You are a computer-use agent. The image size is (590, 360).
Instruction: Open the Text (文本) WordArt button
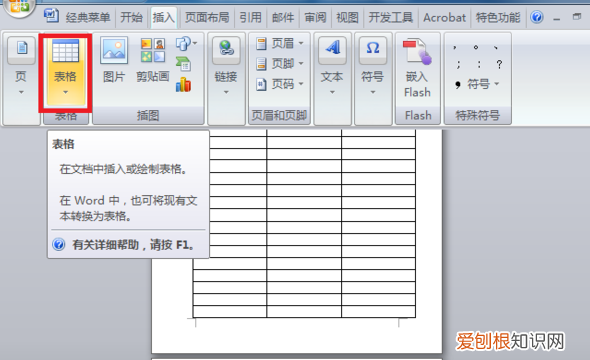[332, 65]
